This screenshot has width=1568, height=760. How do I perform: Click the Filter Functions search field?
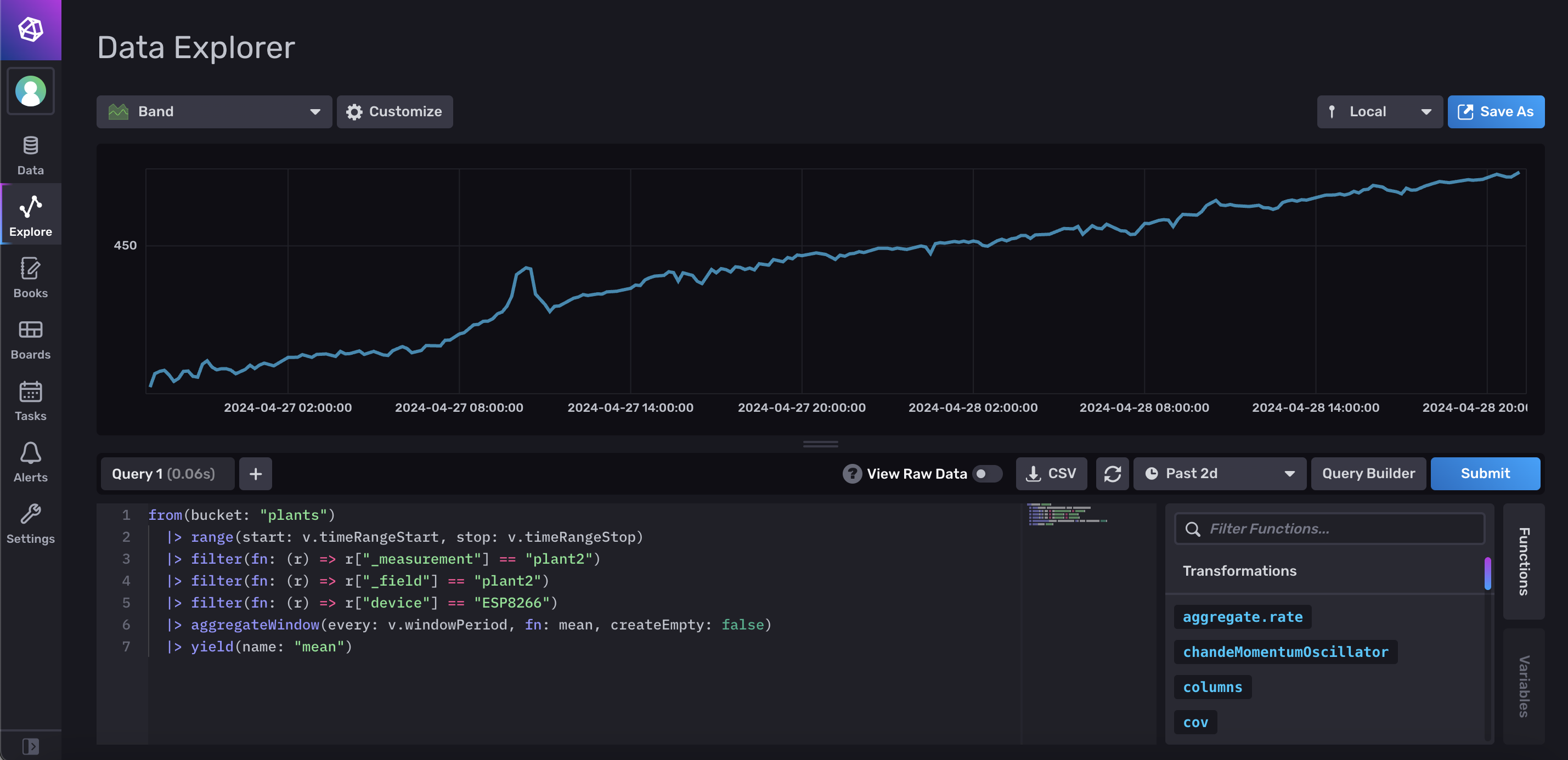tap(1329, 529)
